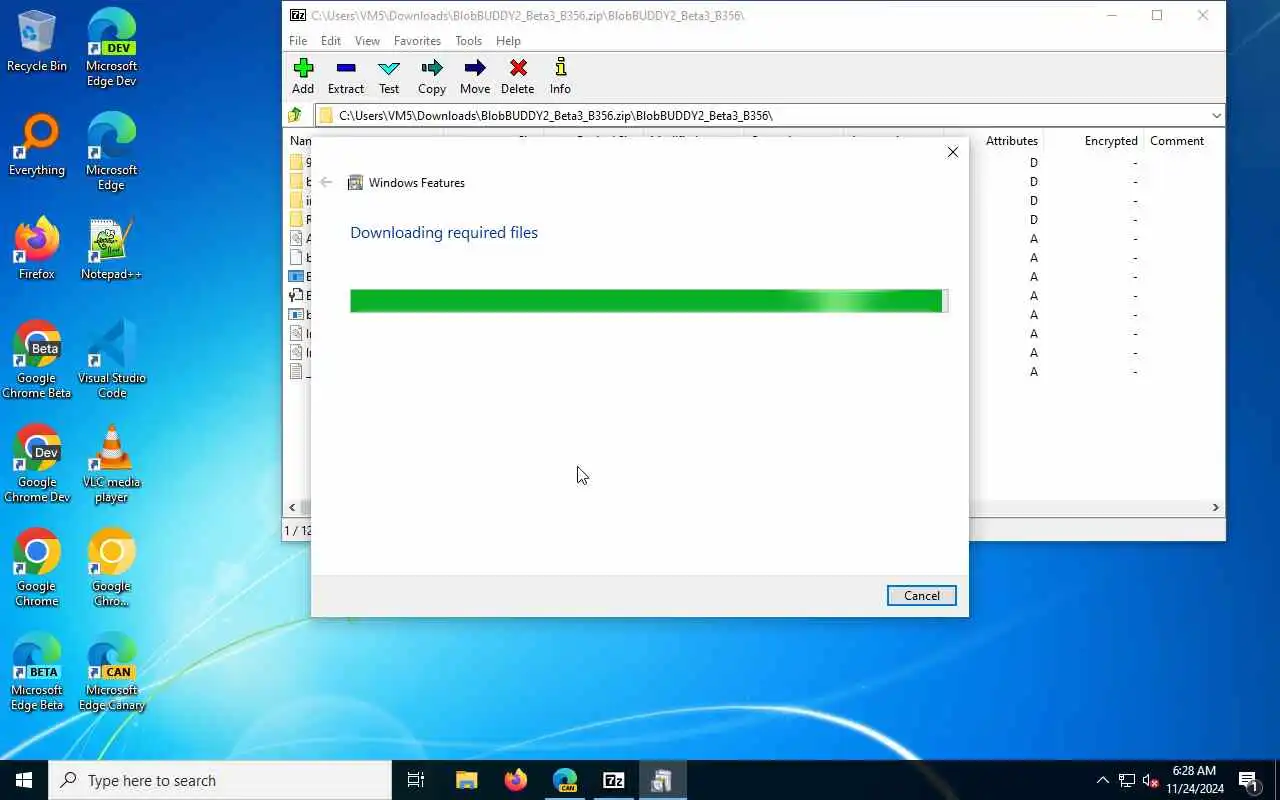Click the back arrow in Windows Features
Image resolution: width=1280 pixels, height=800 pixels.
[326, 182]
